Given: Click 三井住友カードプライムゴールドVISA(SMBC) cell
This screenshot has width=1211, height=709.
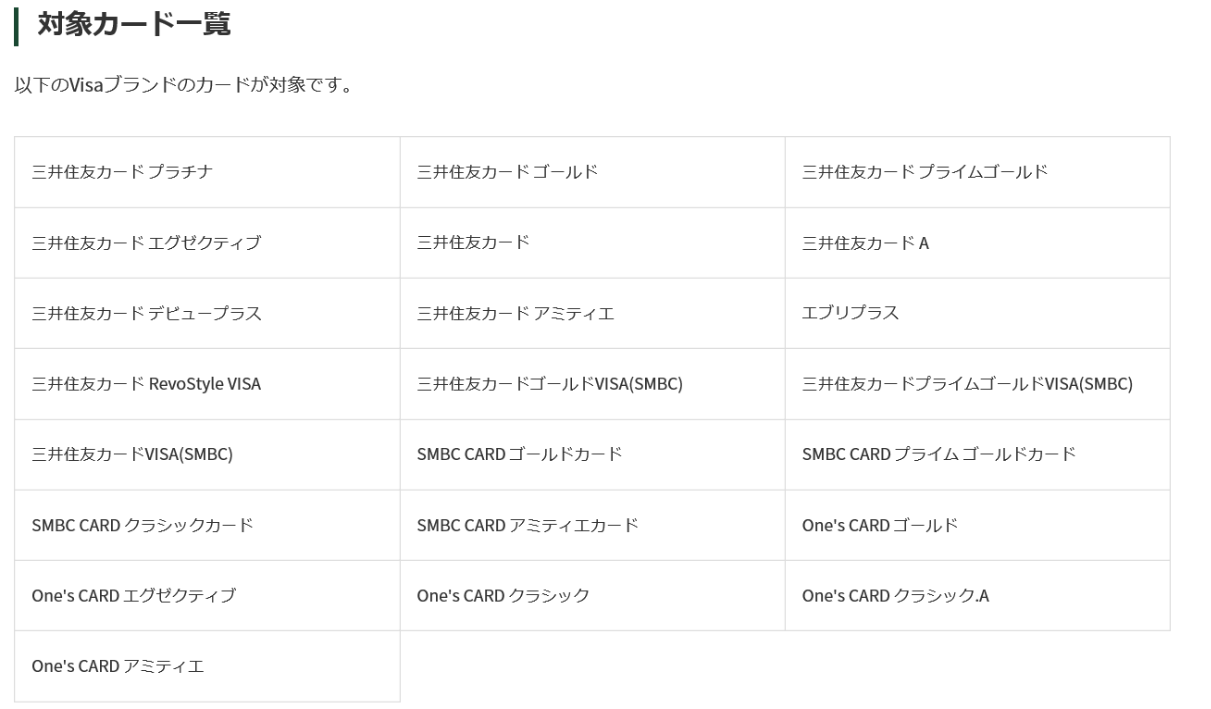Looking at the screenshot, I should click(978, 384).
